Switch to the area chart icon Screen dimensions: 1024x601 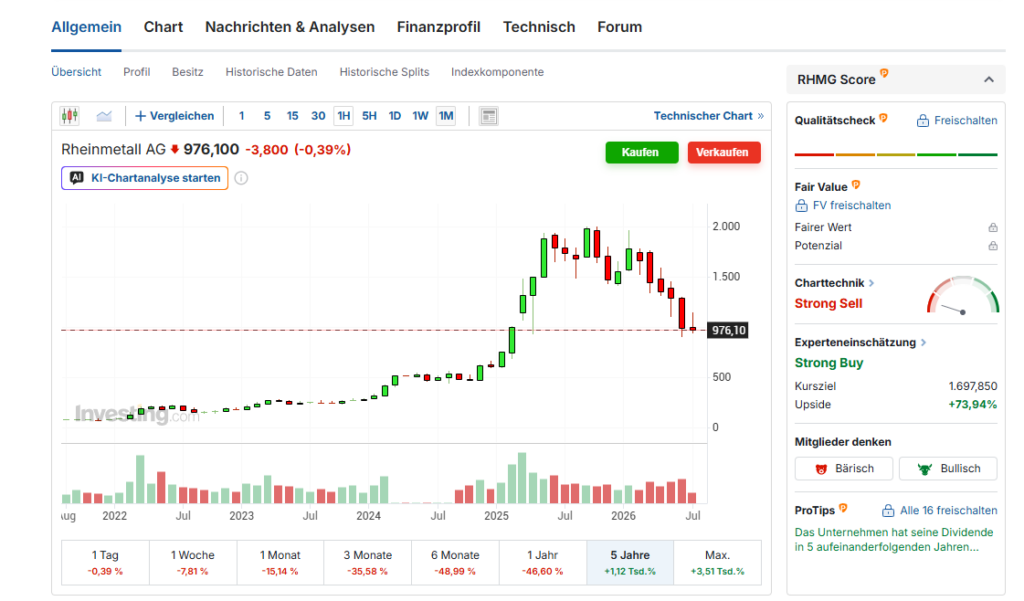click(x=104, y=116)
